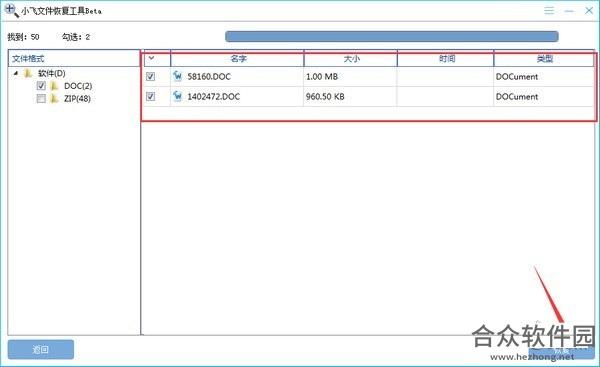The image size is (600, 367).
Task: Open the select-all dropdown in header
Action: click(152, 58)
